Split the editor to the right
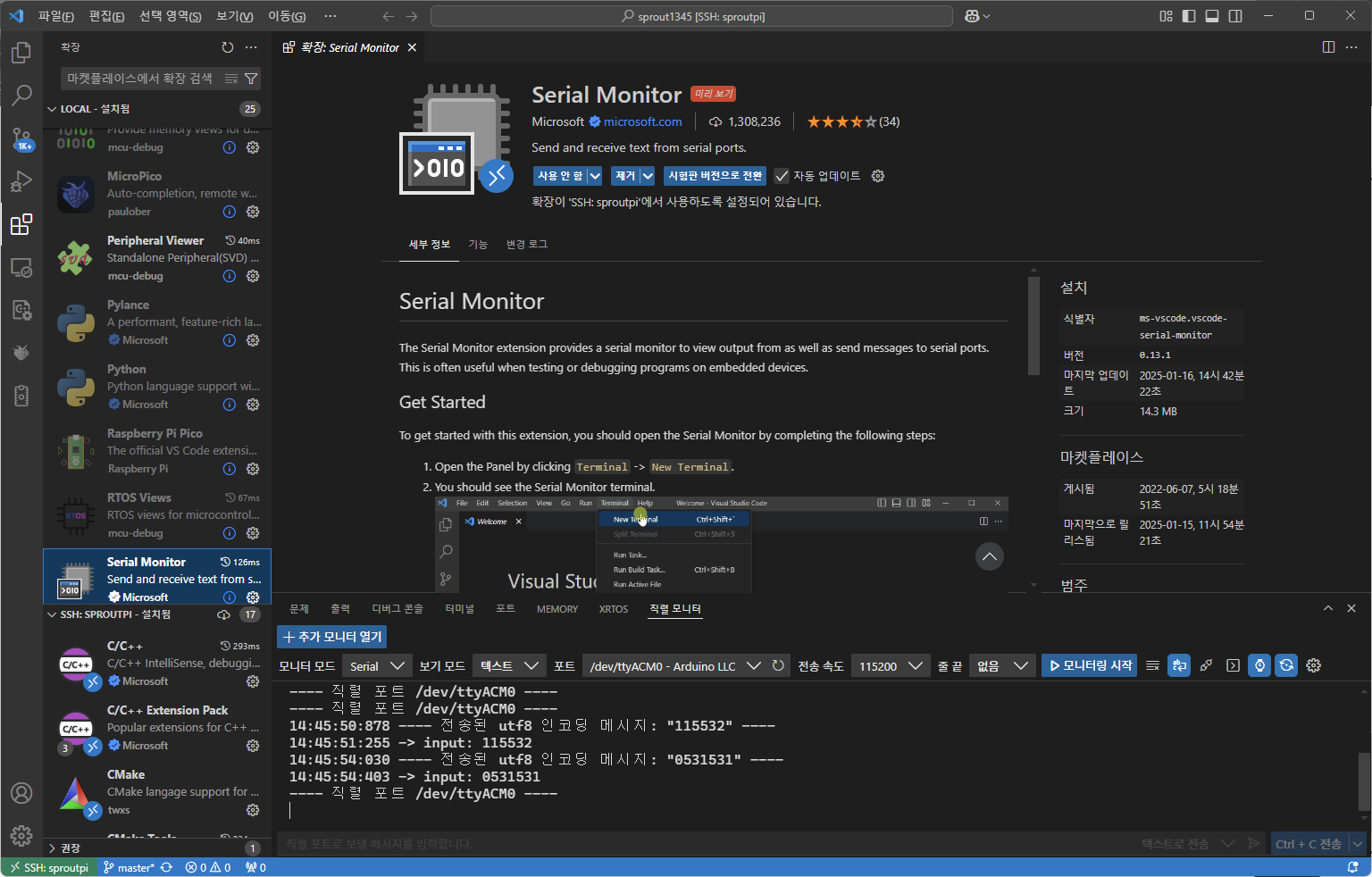The width and height of the screenshot is (1372, 877). [x=1328, y=47]
